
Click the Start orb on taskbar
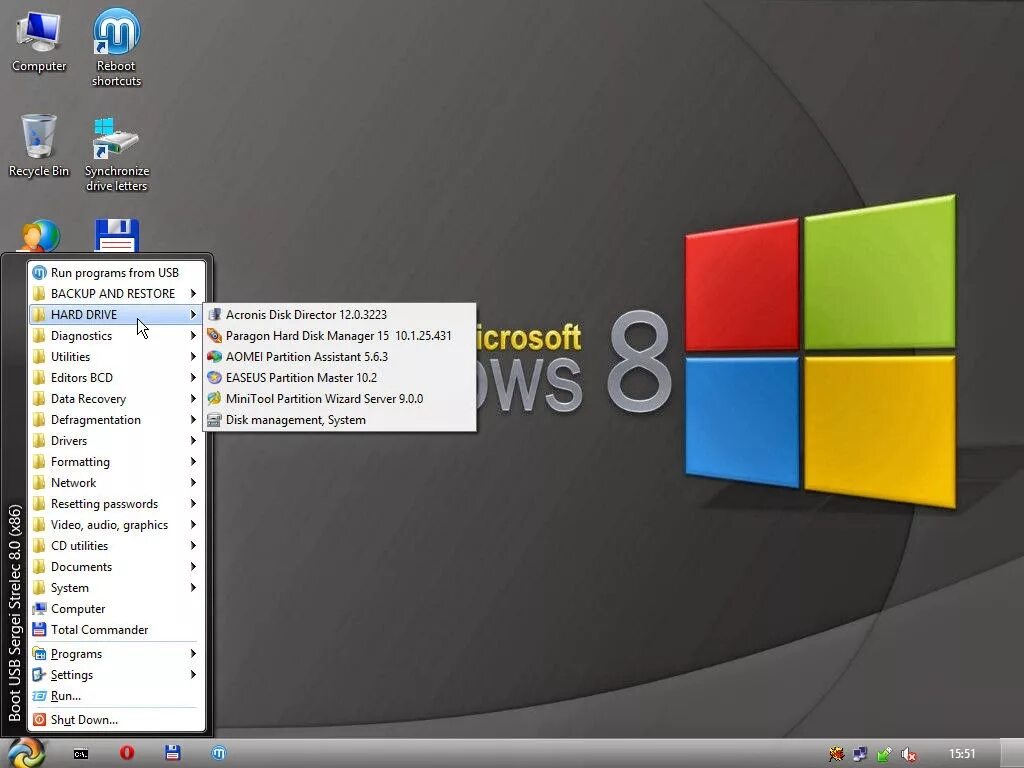[25, 752]
